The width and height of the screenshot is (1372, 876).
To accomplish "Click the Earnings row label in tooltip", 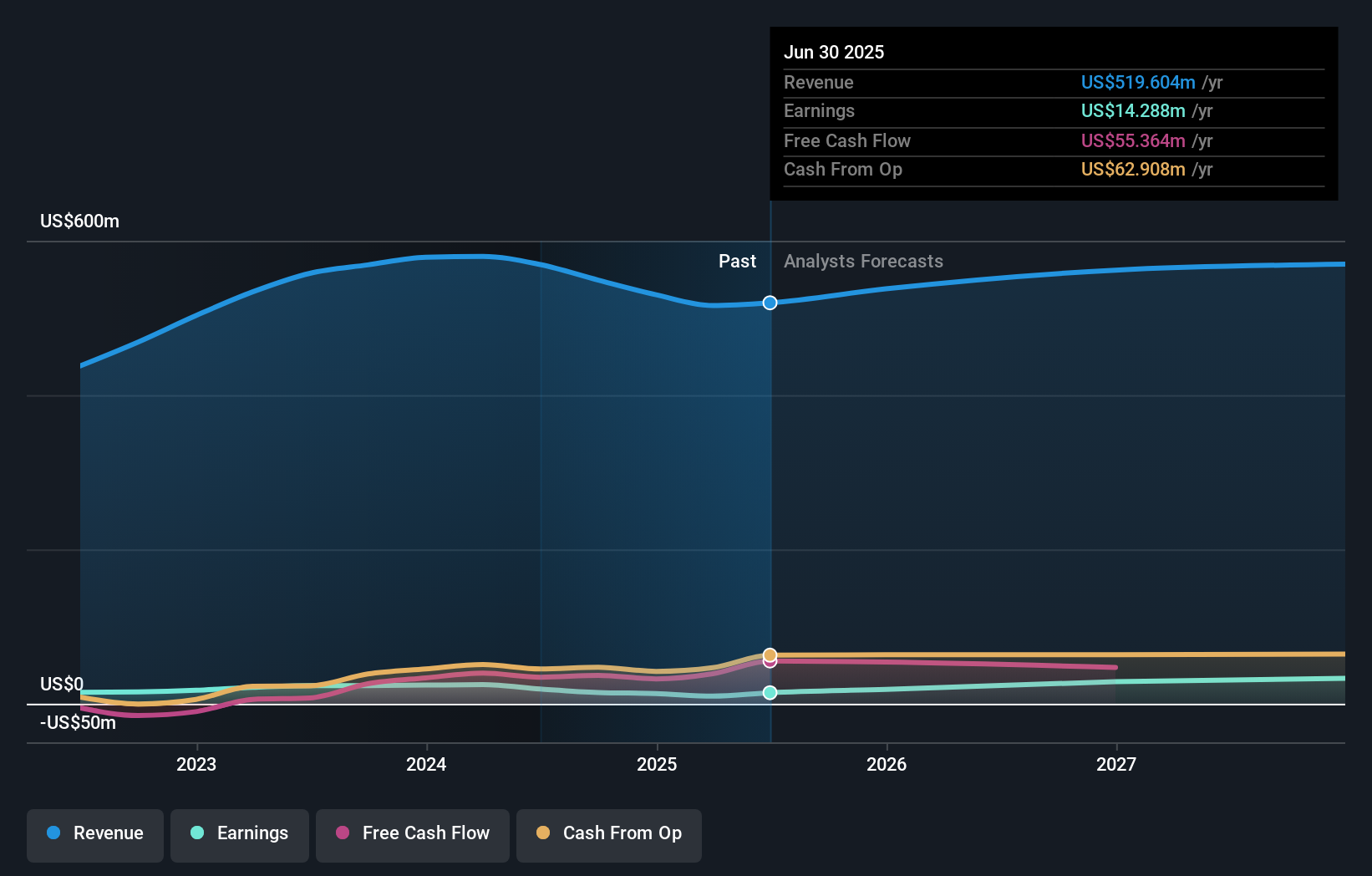I will [x=820, y=110].
